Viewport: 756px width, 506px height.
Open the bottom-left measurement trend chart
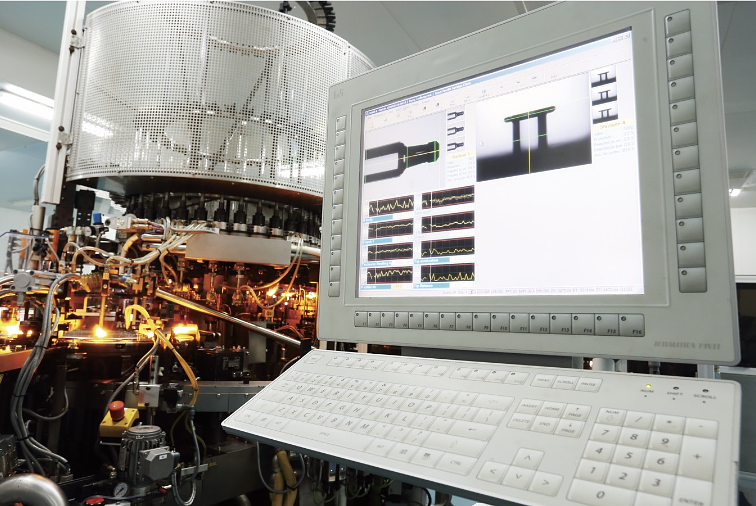tap(389, 274)
